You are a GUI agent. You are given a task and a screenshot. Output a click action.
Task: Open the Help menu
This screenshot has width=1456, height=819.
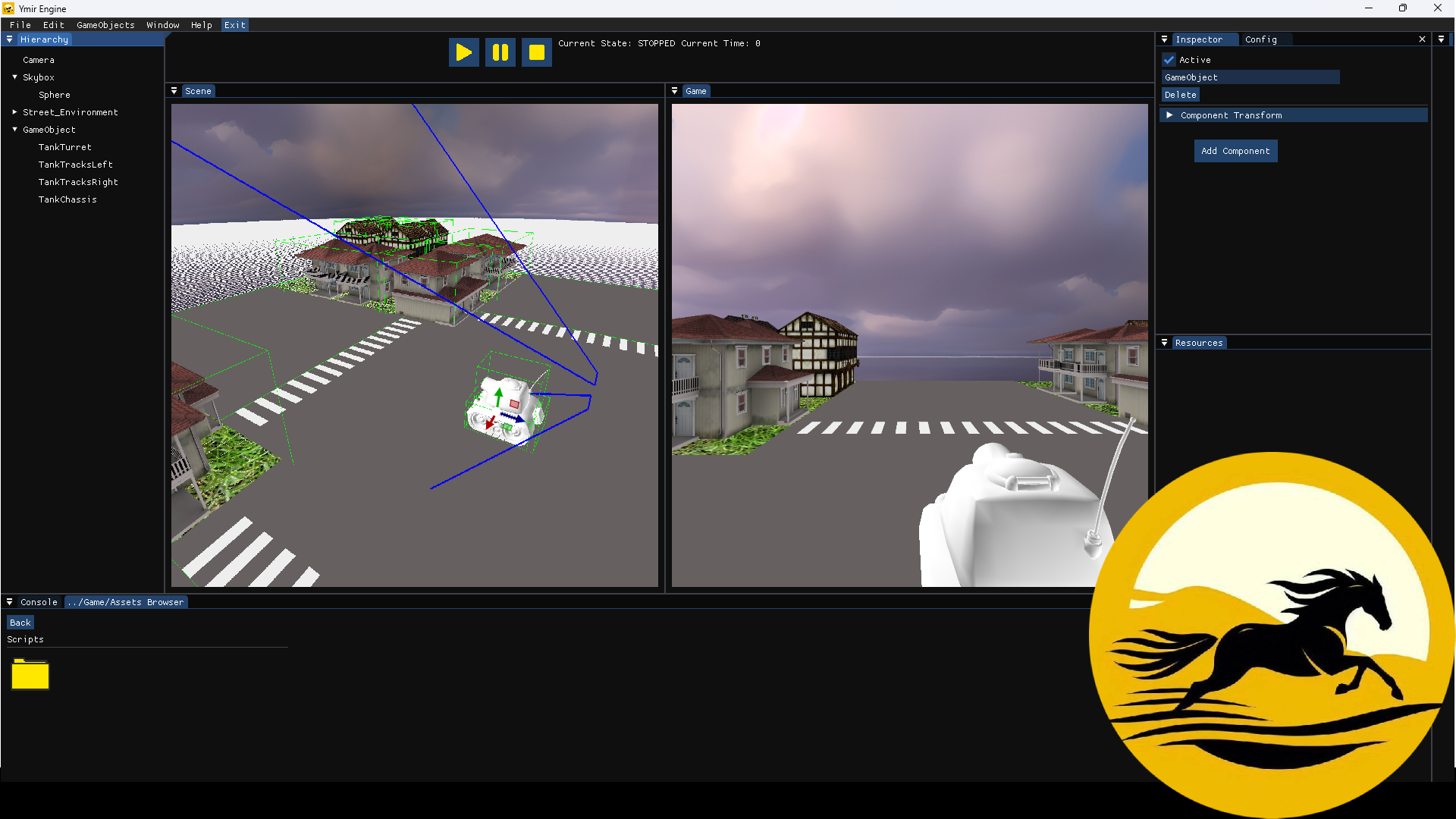[x=201, y=25]
